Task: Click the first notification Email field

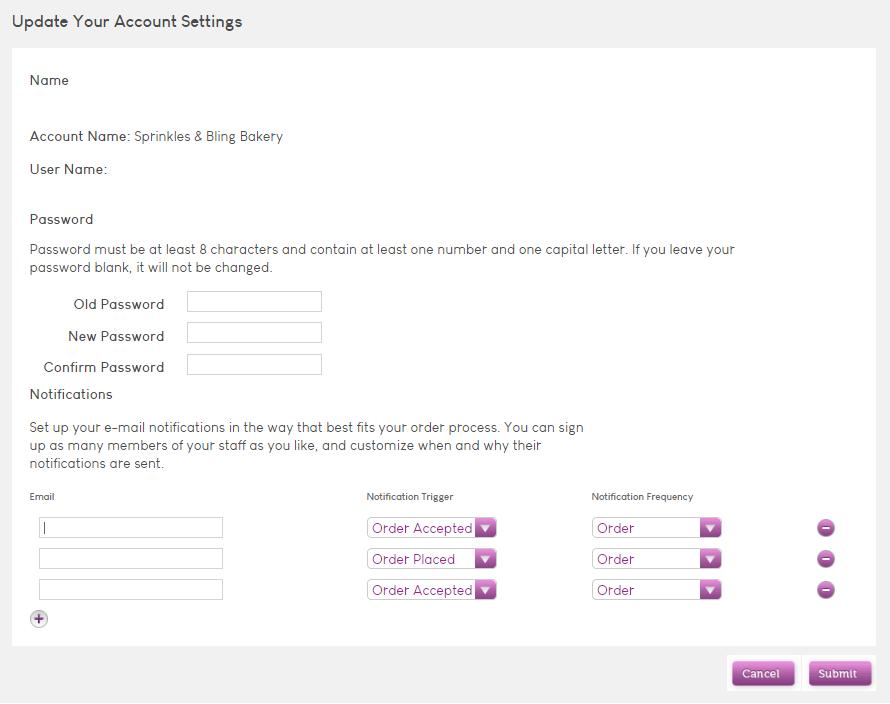Action: click(131, 527)
